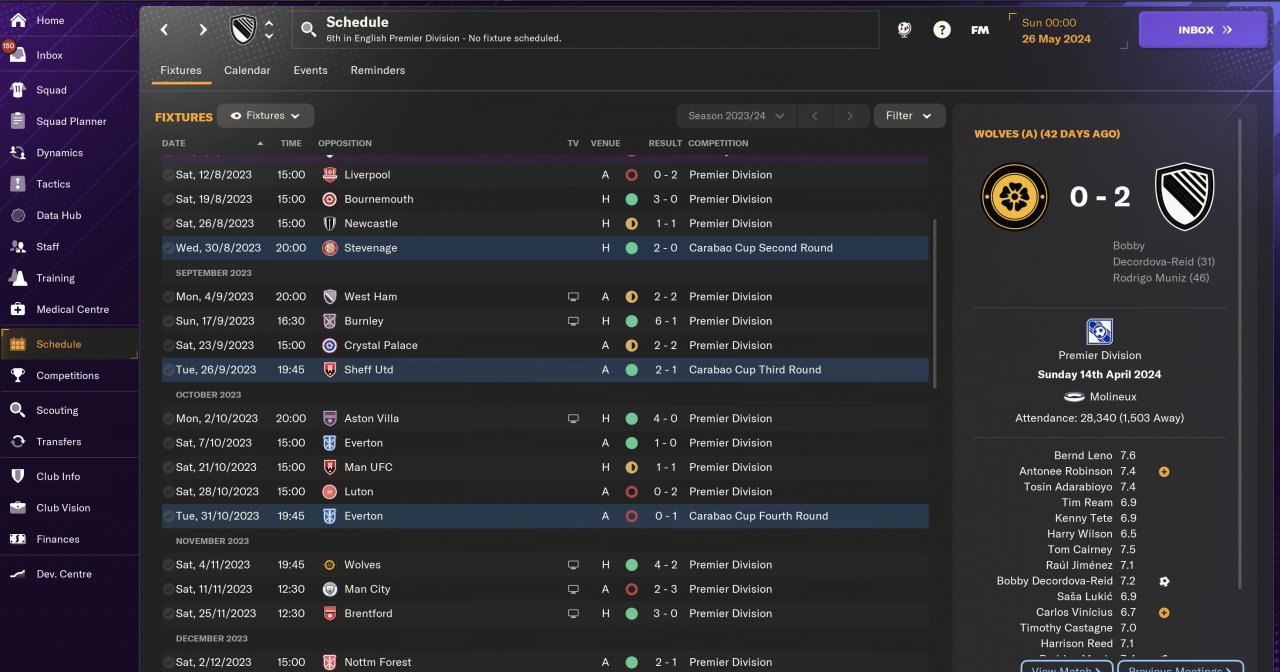Open the Tactics sidebar icon
Image resolution: width=1280 pixels, height=672 pixels.
pyautogui.click(x=18, y=184)
